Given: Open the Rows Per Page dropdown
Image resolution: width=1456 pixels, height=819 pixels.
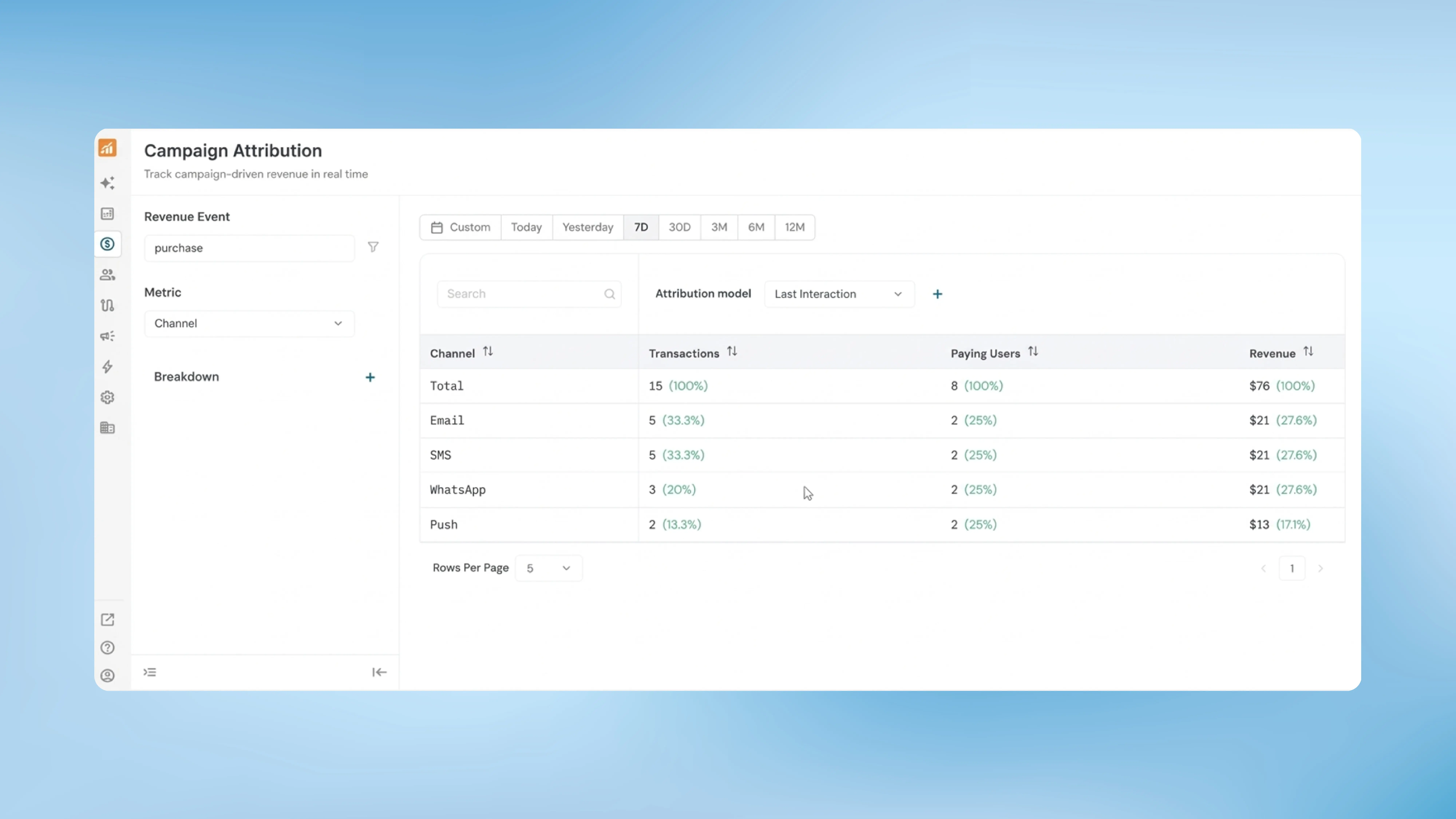Looking at the screenshot, I should coord(548,568).
